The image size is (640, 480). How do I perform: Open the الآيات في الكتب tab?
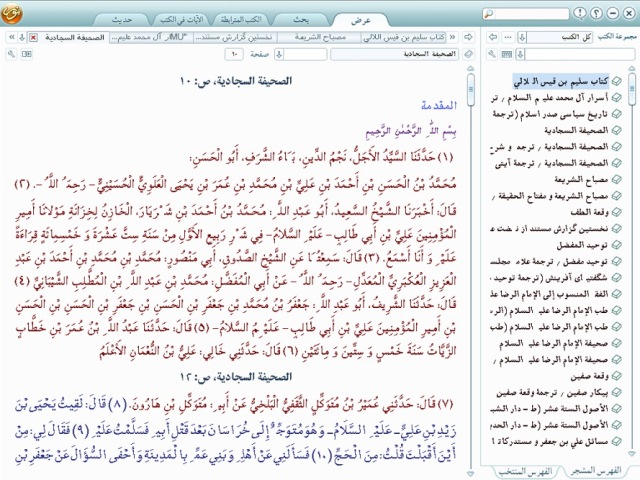click(x=182, y=20)
